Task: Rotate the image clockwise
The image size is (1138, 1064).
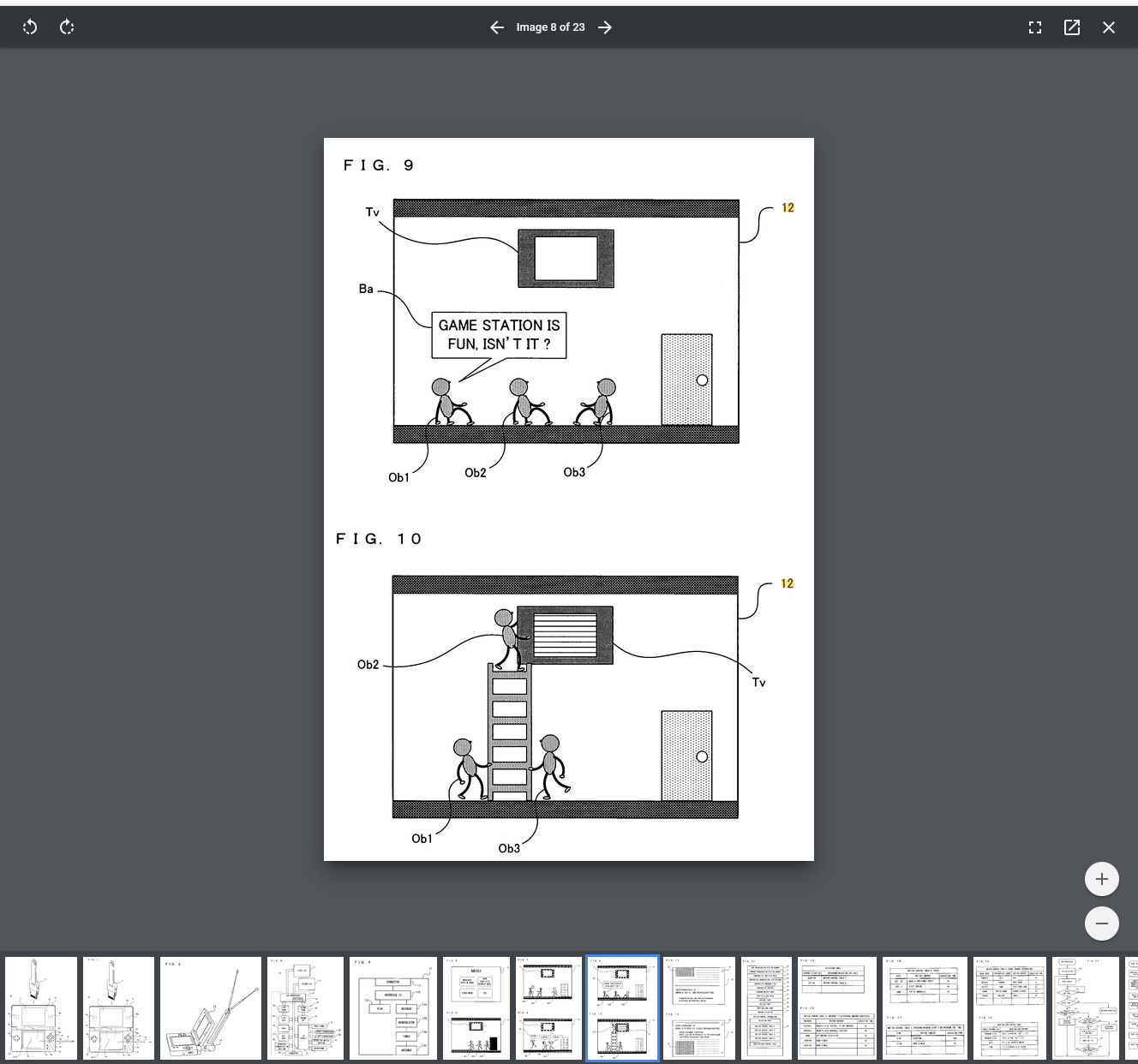Action: coord(67,27)
